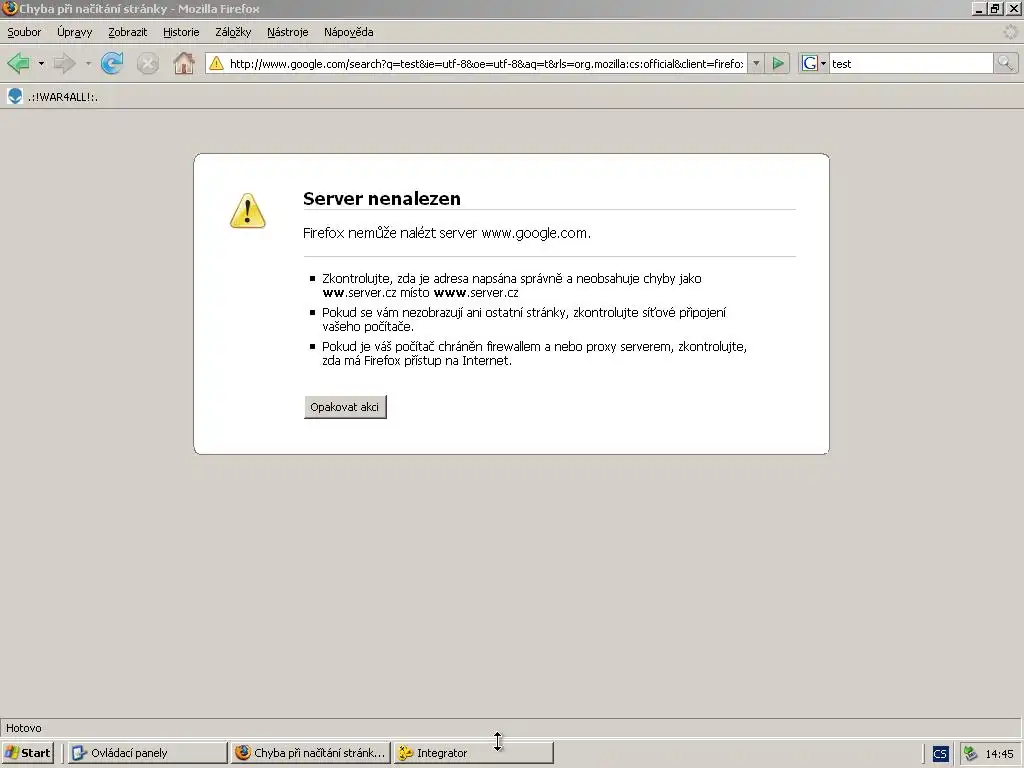This screenshot has width=1024, height=768.
Task: Click the CS language indicator in tray
Action: 940,754
